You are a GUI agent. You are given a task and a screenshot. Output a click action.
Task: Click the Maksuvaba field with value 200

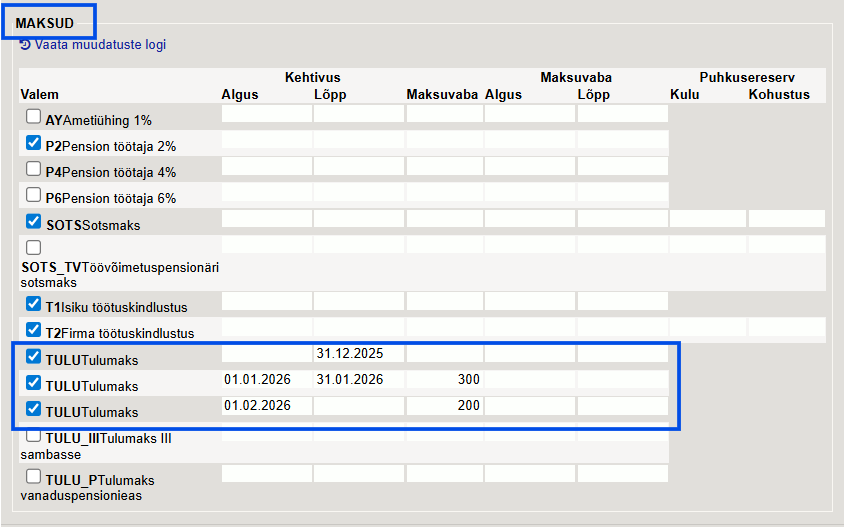coord(444,406)
